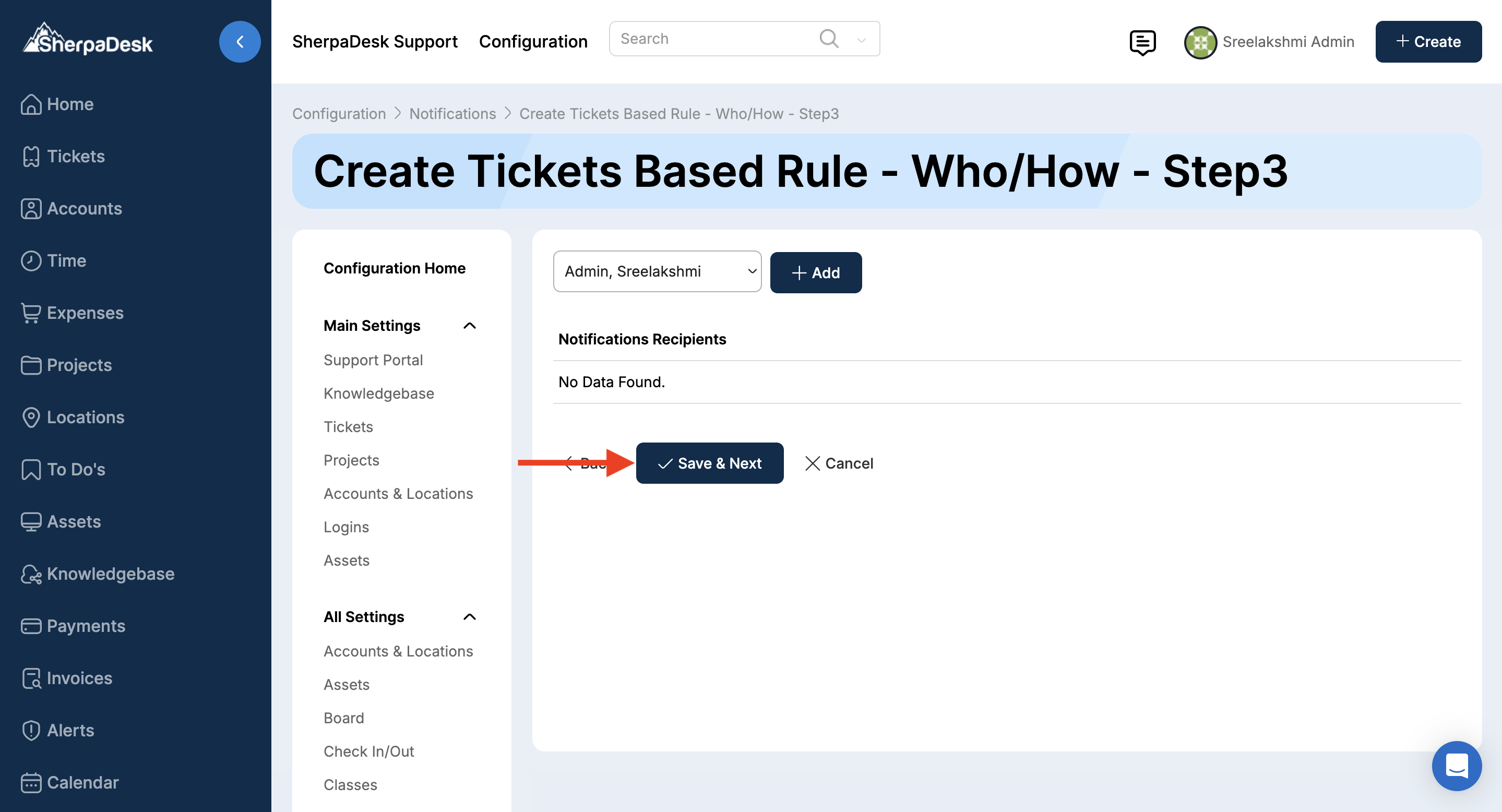
Task: Select Support Portal in Main Settings
Action: click(373, 360)
